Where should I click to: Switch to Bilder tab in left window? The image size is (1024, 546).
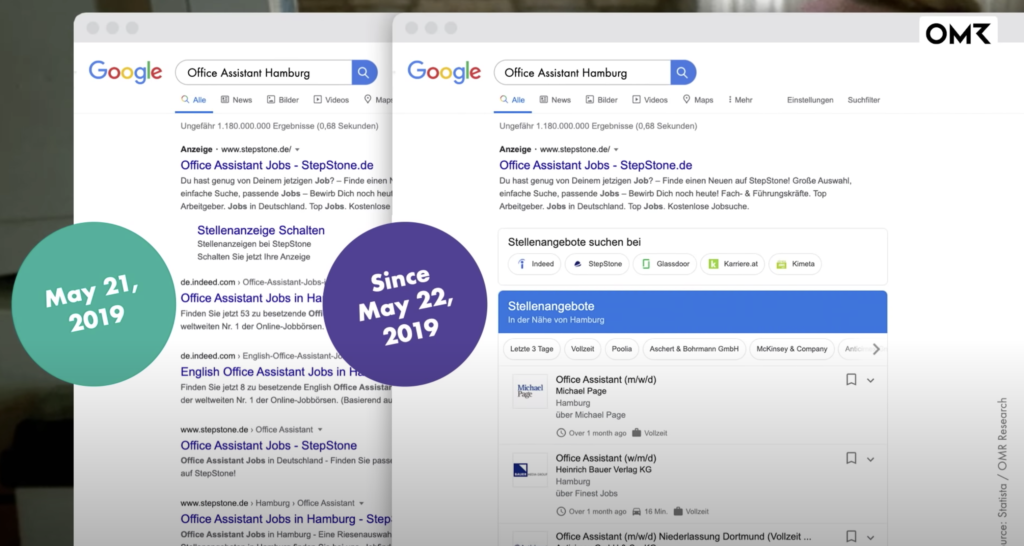coord(283,100)
